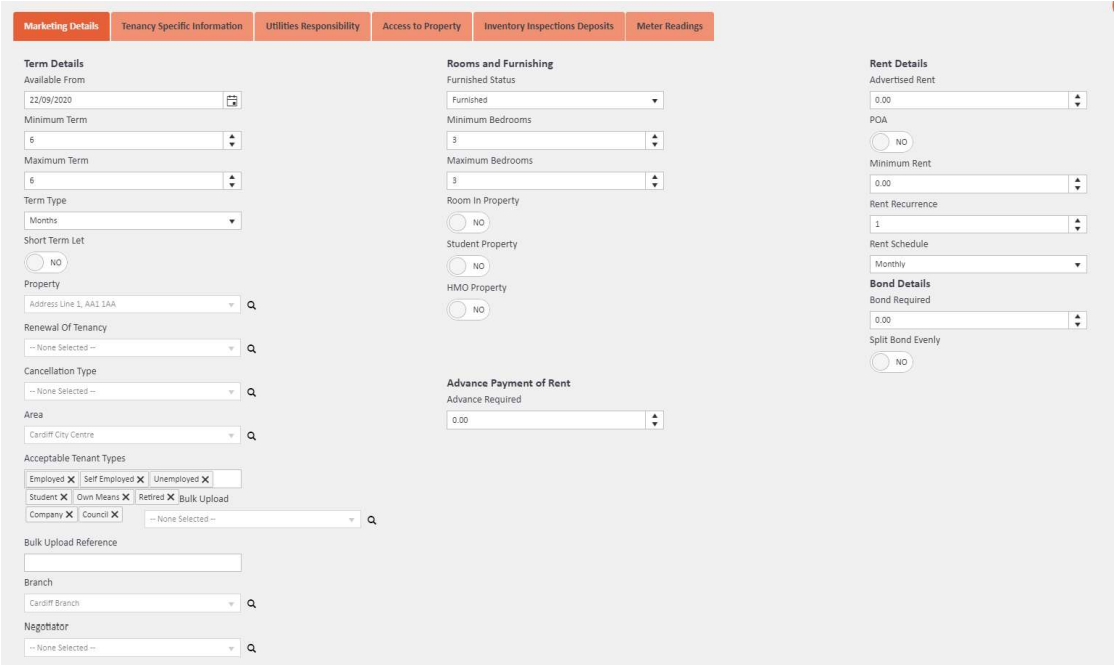Click the Bulk Upload Reference input field
Image resolution: width=1117 pixels, height=667 pixels.
(x=132, y=563)
